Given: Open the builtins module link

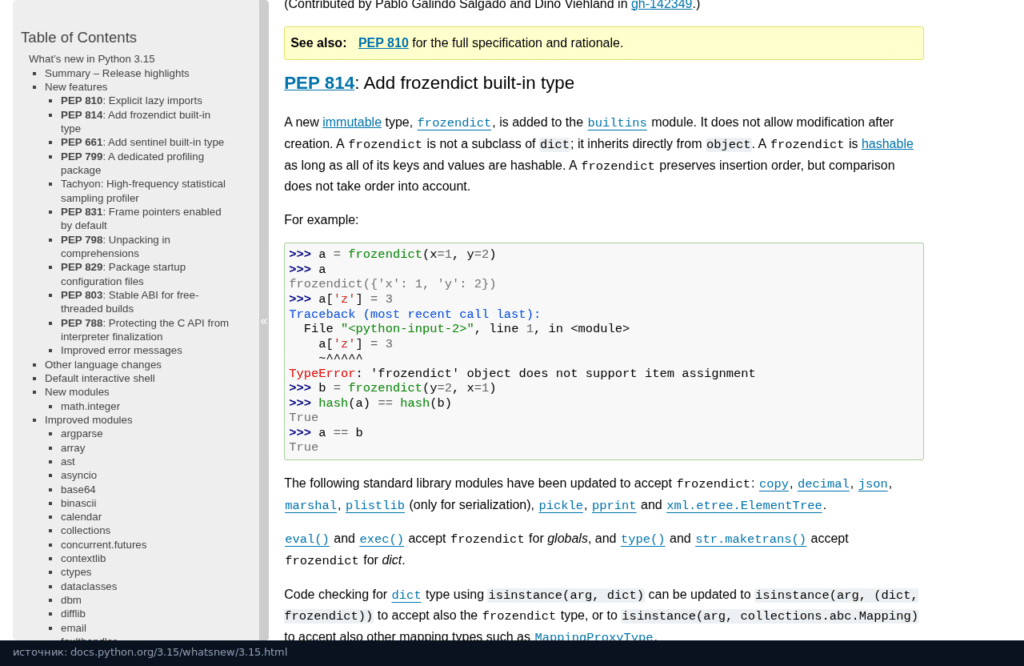Looking at the screenshot, I should [x=616, y=123].
